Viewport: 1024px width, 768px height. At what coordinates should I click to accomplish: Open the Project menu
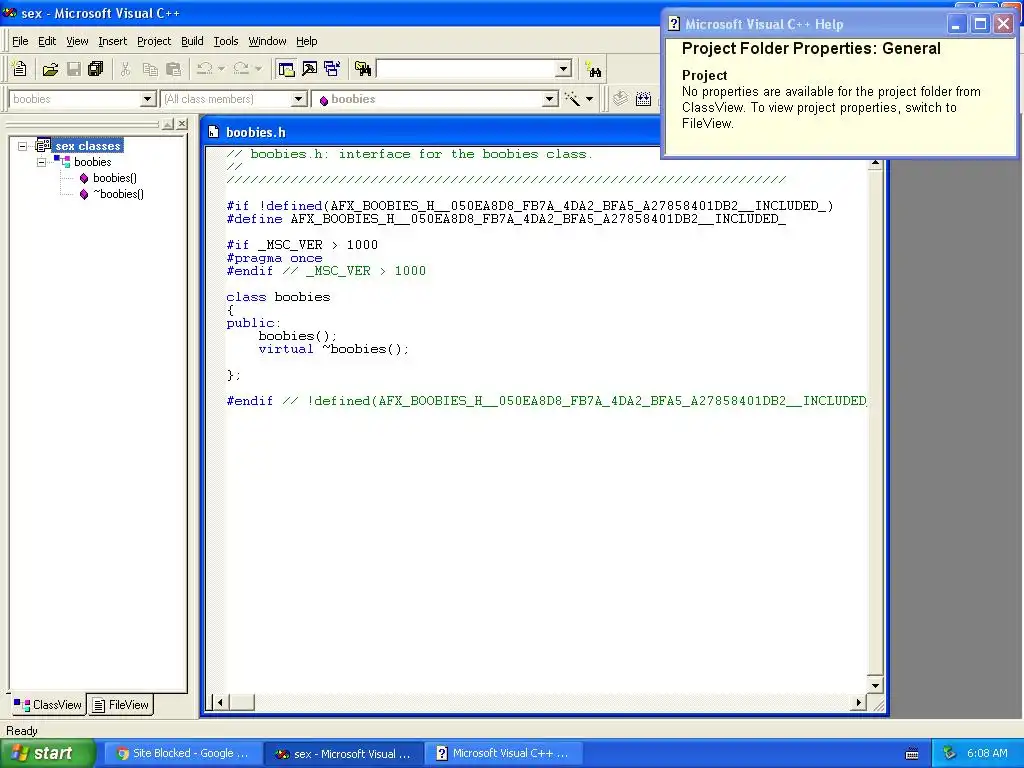[x=154, y=41]
